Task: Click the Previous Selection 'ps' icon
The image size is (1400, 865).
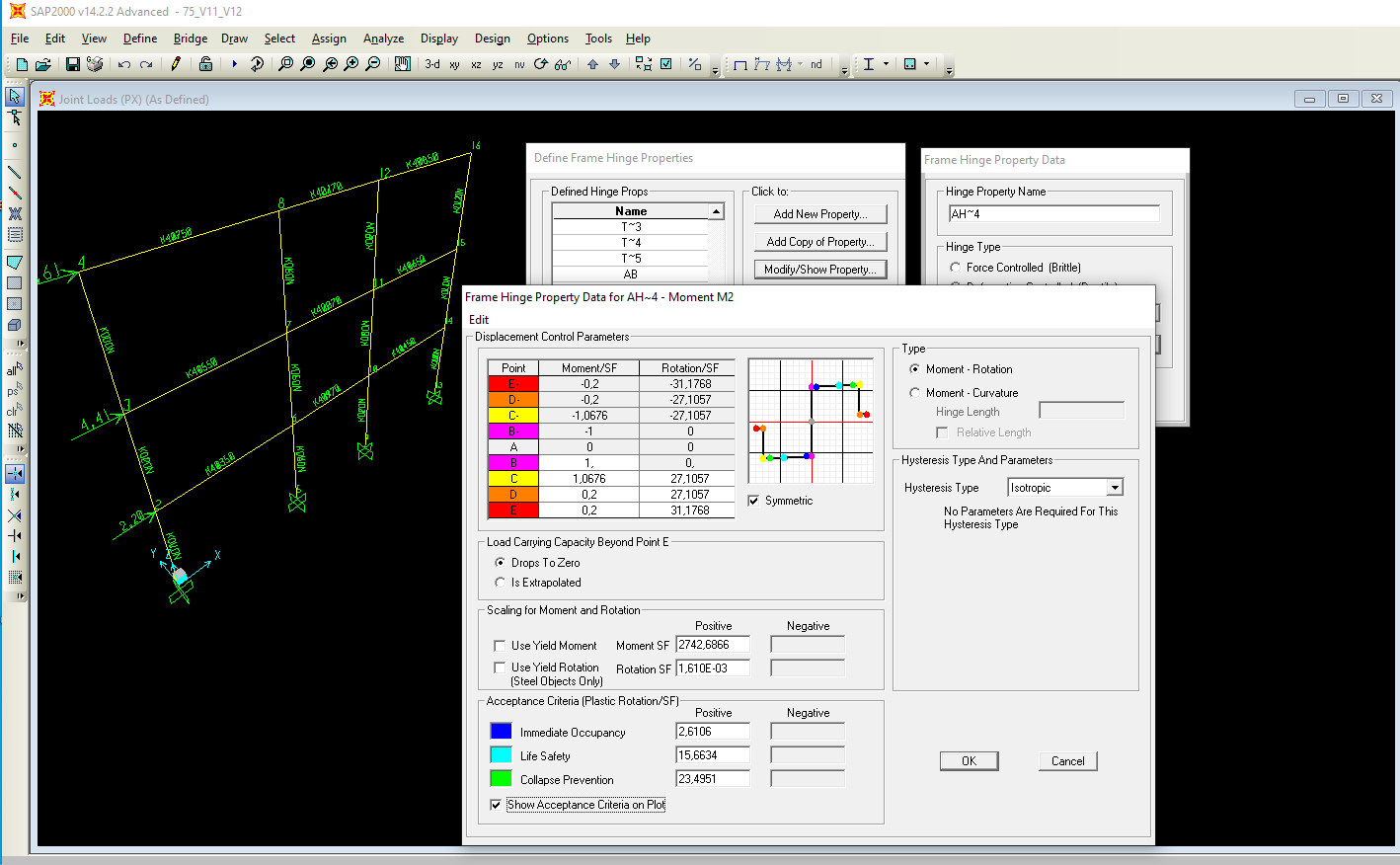Action: point(15,390)
